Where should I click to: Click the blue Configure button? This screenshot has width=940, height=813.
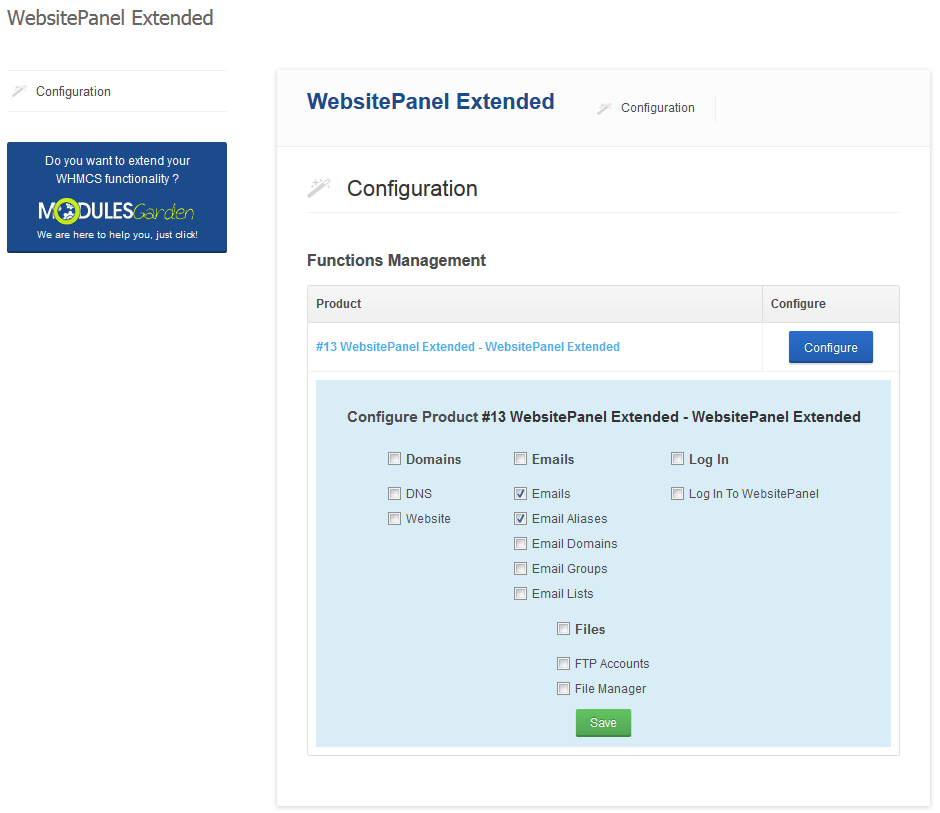[x=830, y=347]
